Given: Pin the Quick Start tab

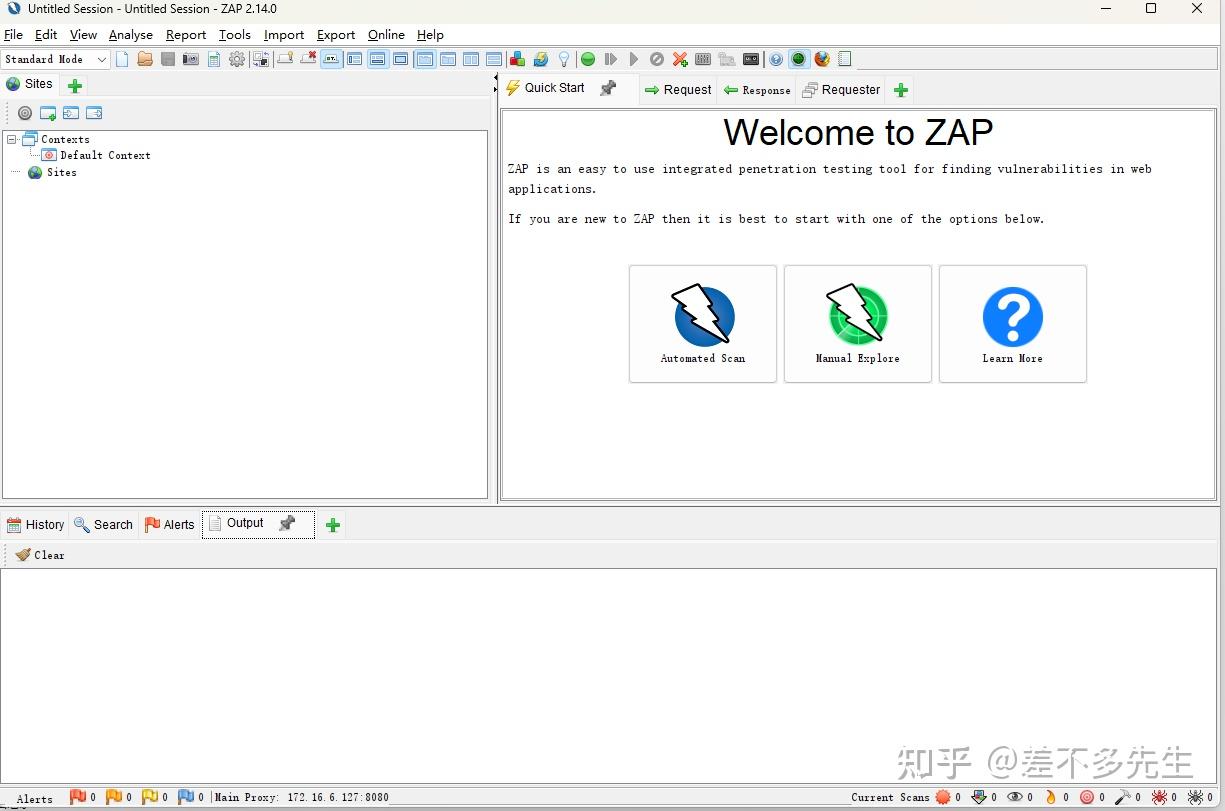Looking at the screenshot, I should tap(609, 88).
